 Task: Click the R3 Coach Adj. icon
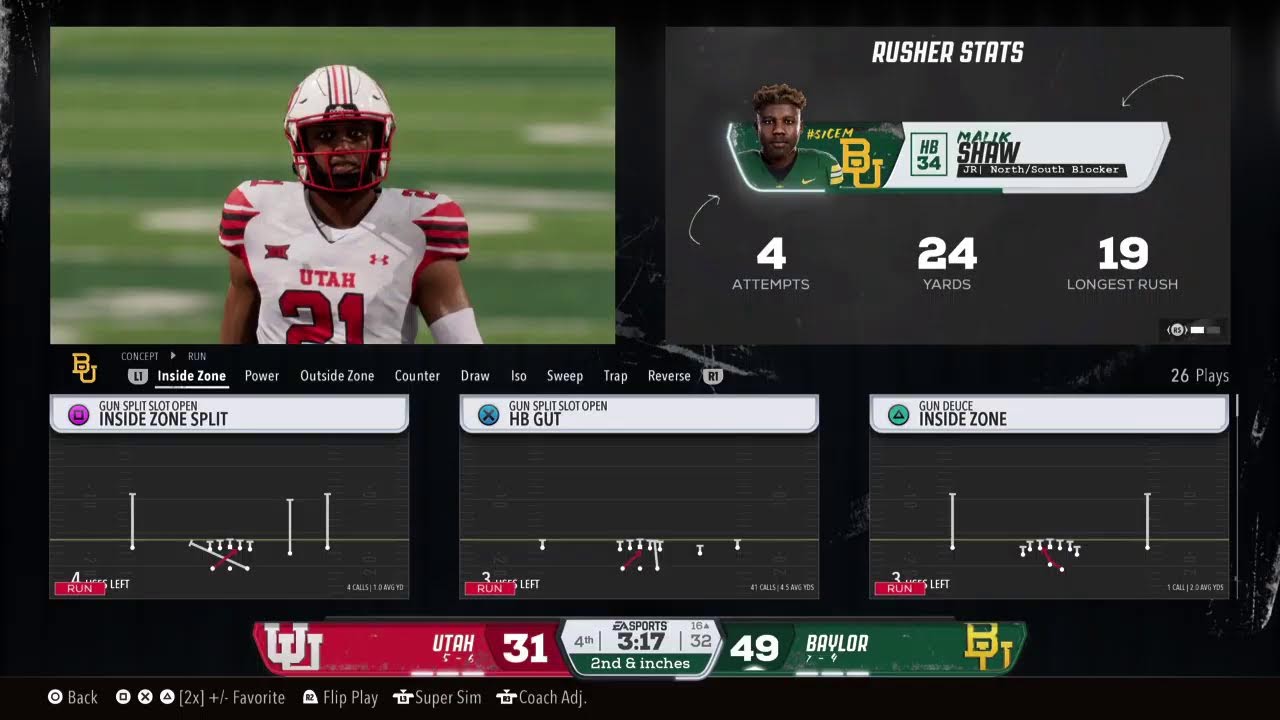(x=507, y=697)
